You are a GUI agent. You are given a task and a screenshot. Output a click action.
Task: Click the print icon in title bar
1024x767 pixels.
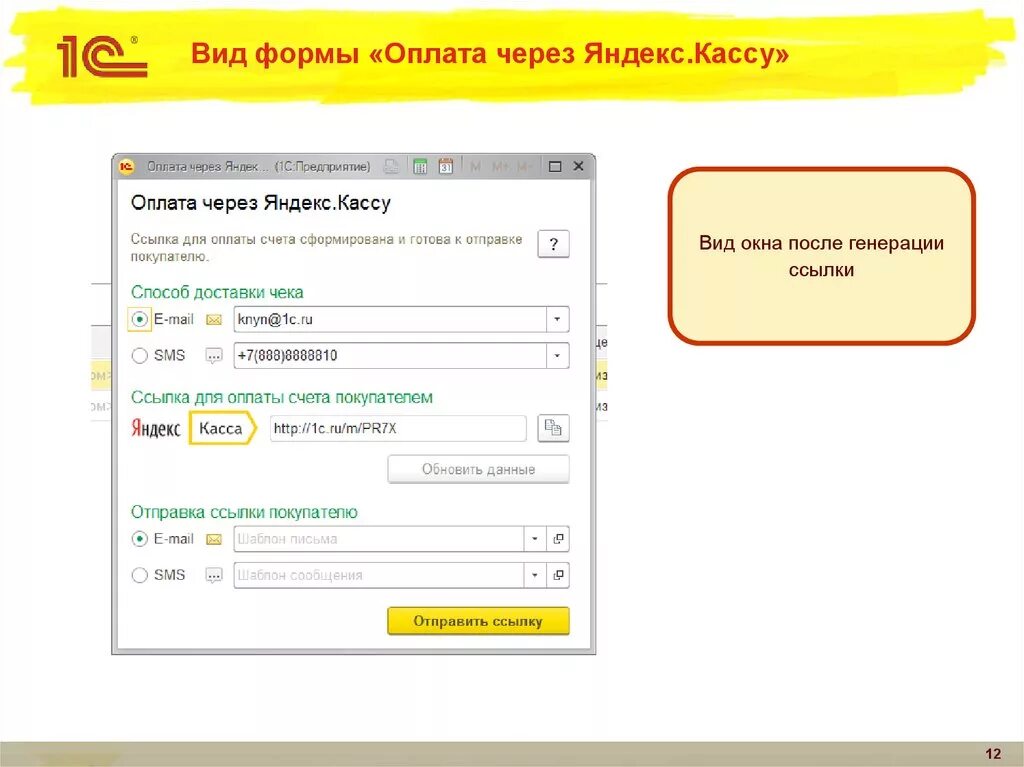[391, 167]
